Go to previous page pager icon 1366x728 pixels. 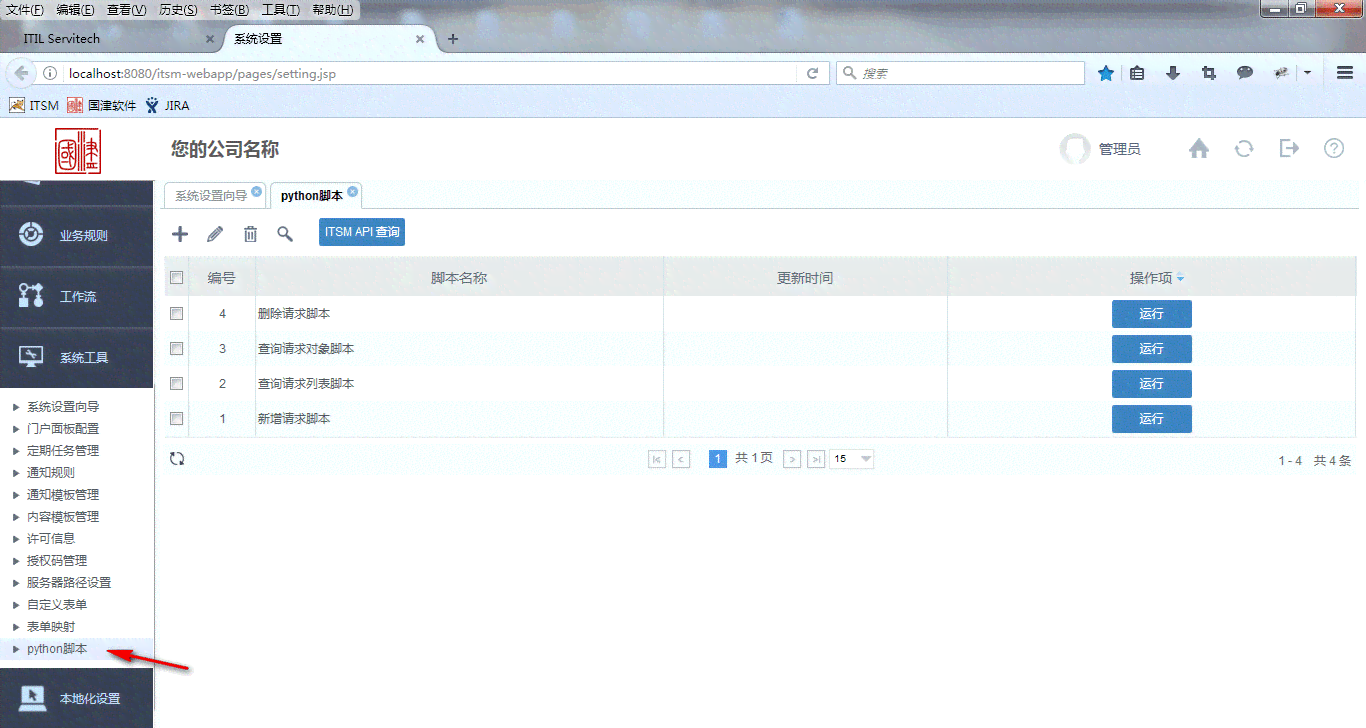(x=682, y=459)
